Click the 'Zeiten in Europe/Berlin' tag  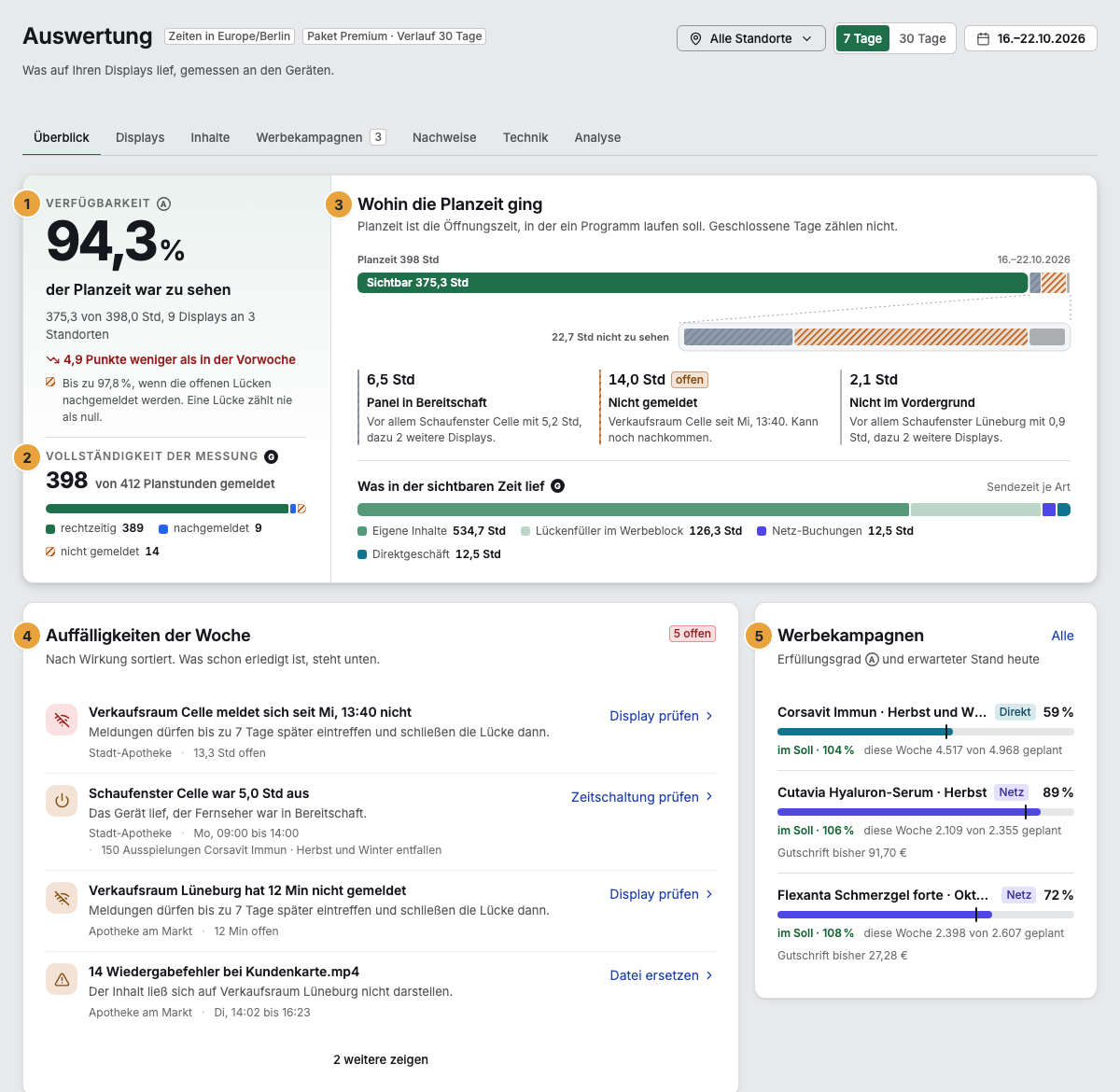(x=230, y=36)
